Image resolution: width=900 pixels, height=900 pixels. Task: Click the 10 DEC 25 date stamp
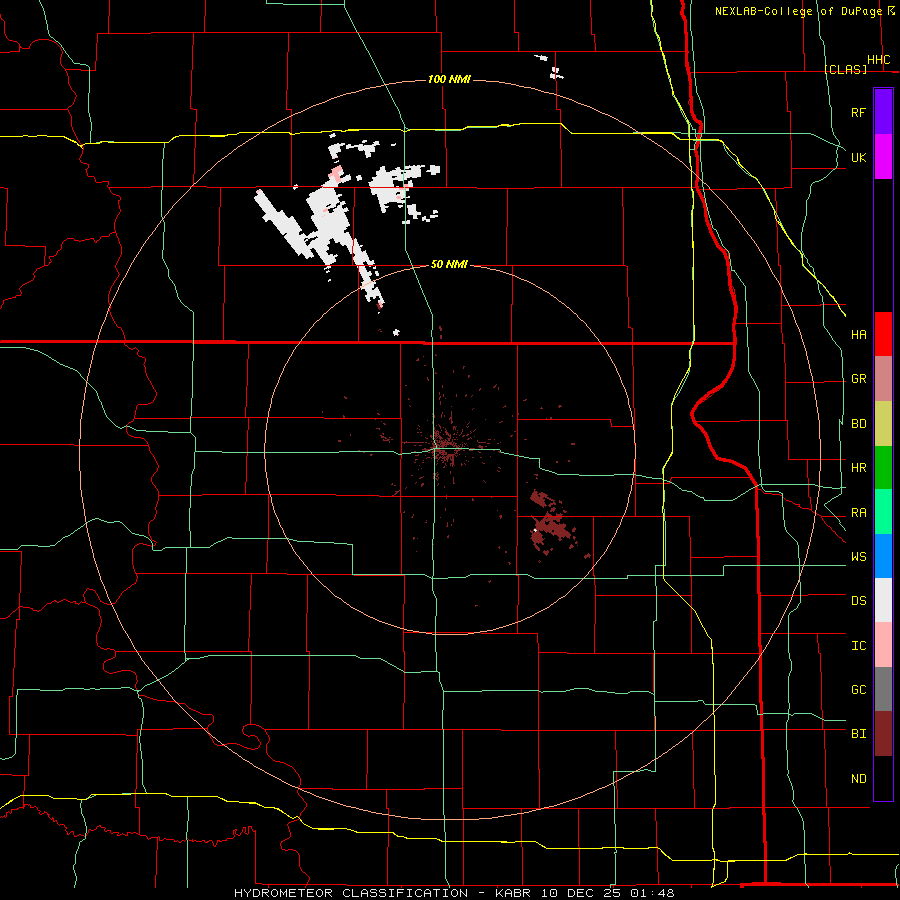pyautogui.click(x=581, y=893)
